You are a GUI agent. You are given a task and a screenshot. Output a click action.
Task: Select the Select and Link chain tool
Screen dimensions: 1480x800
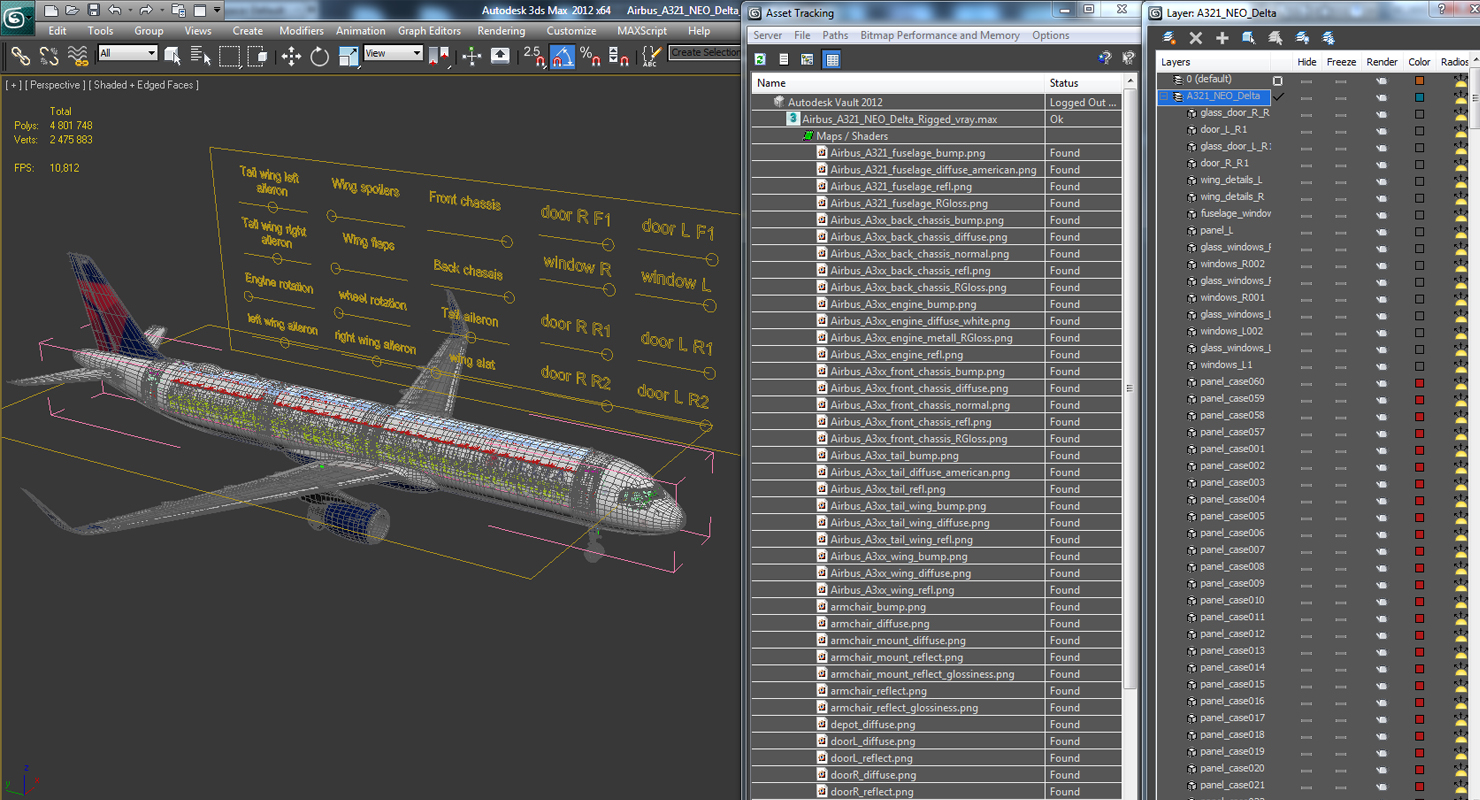click(20, 56)
